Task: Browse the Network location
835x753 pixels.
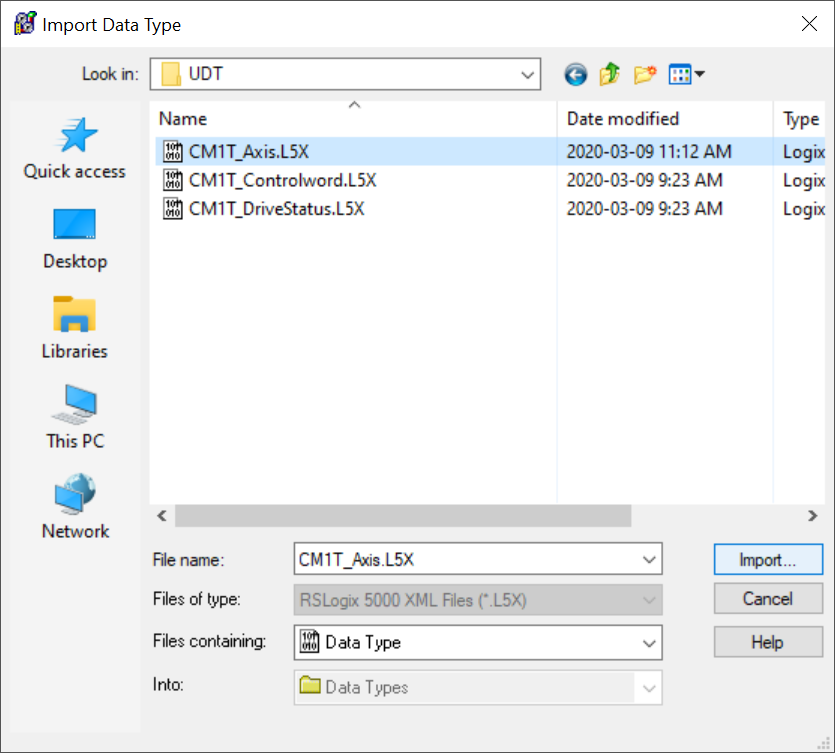Action: pos(75,509)
